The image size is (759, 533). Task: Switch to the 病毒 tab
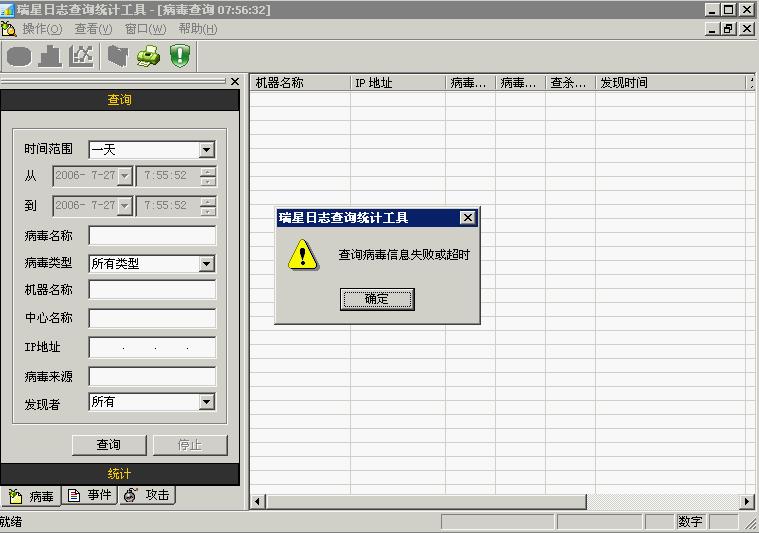(x=31, y=496)
